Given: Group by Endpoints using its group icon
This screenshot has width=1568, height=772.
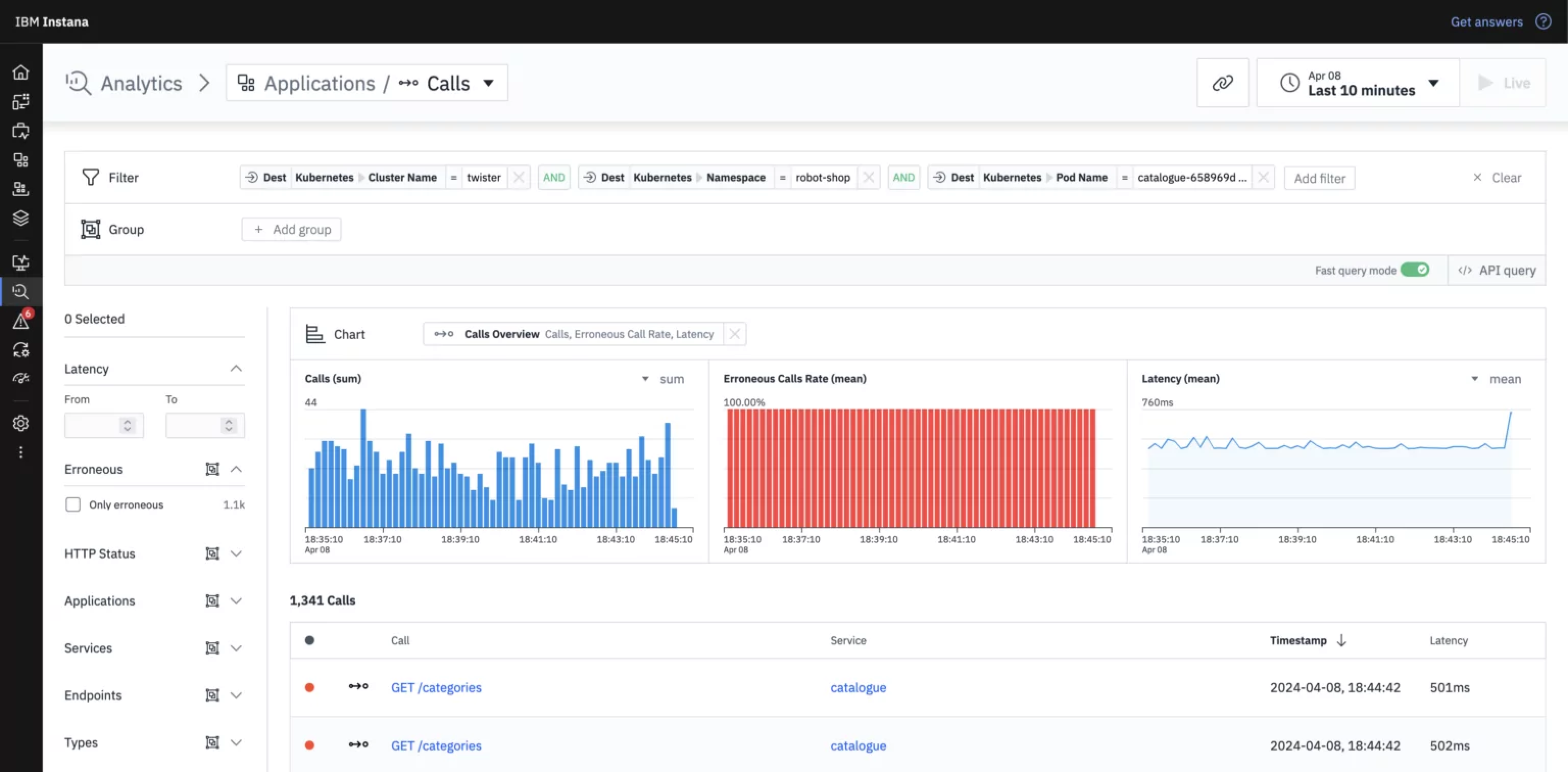Looking at the screenshot, I should (212, 695).
